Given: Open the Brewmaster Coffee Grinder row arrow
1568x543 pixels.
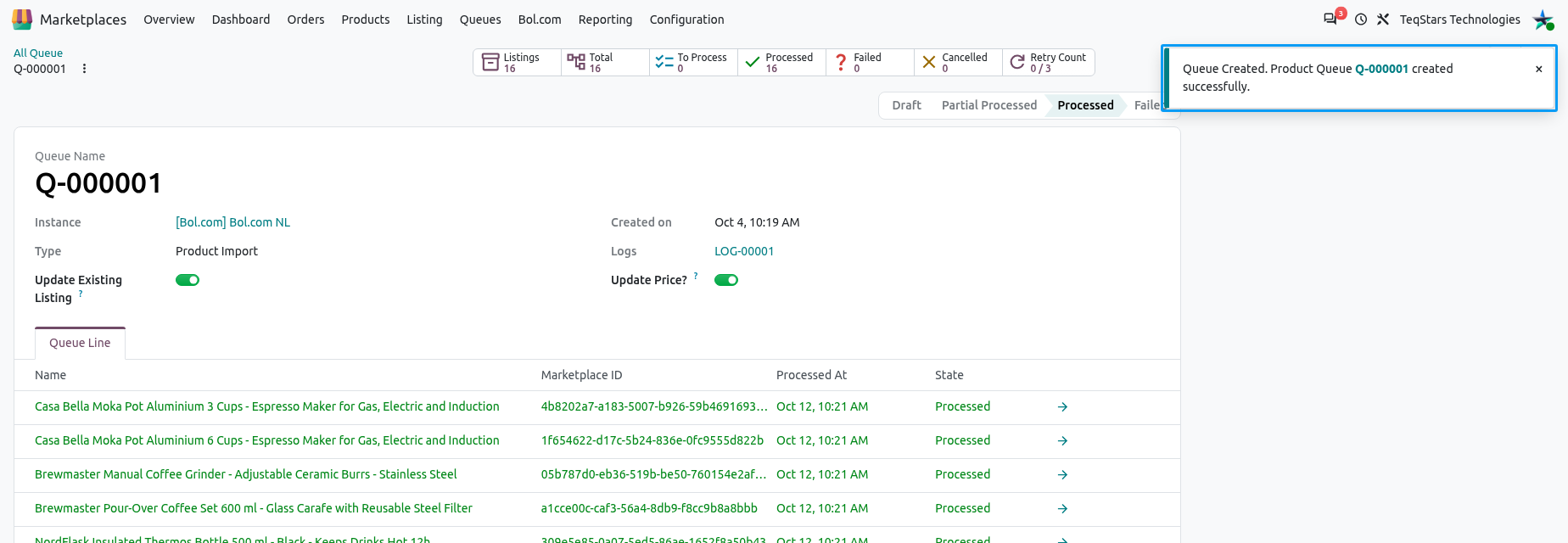Looking at the screenshot, I should tap(1062, 475).
